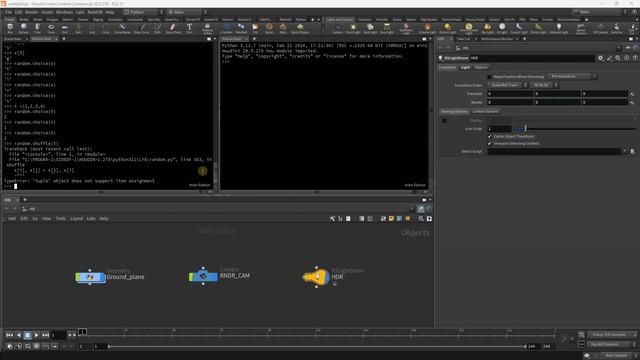Click the Icon Scale value field
640x360 pixels.
click(x=499, y=129)
